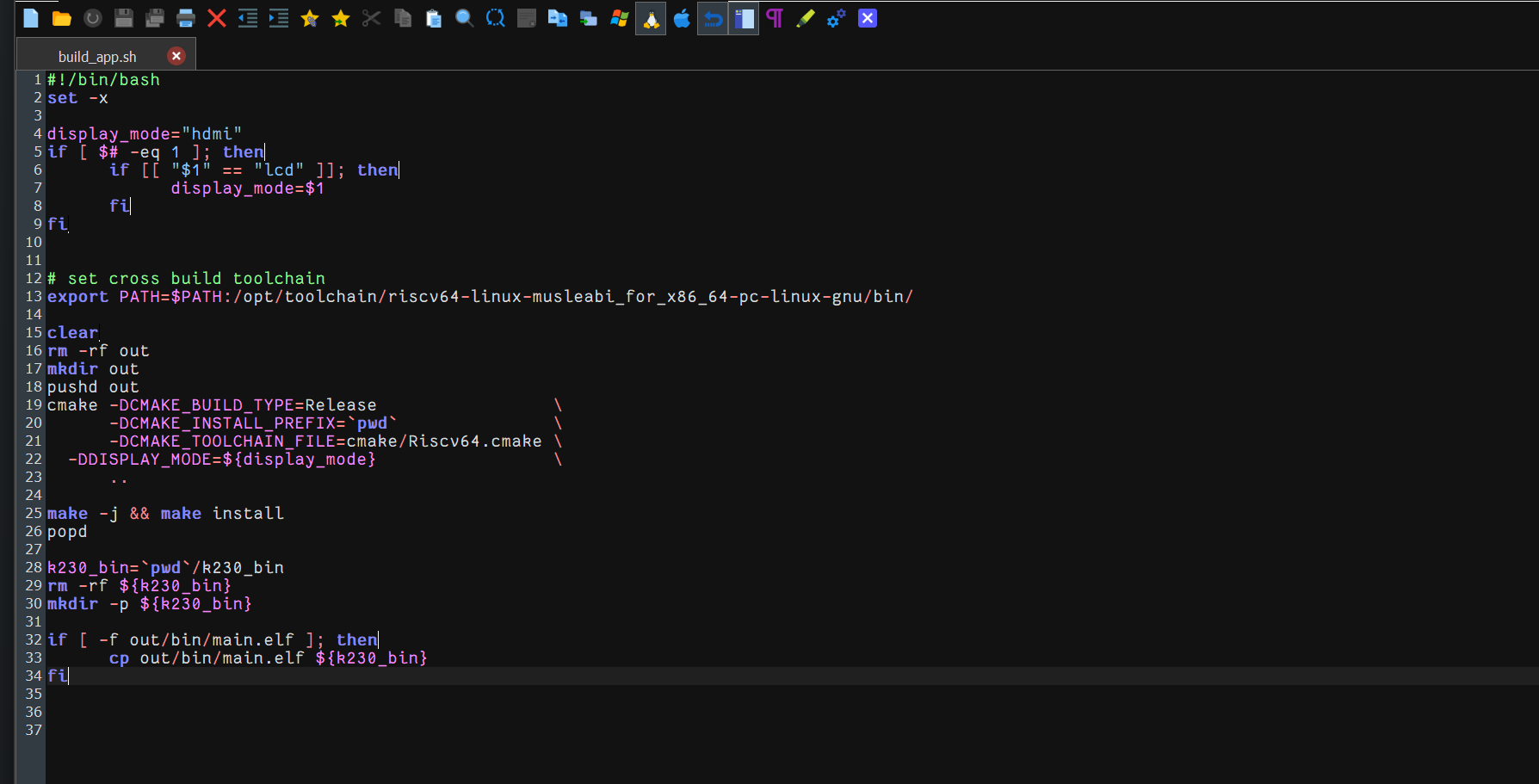Click 'mkdir -p ${k230_bin}' on line 30
This screenshot has width=1539, height=784.
[150, 603]
